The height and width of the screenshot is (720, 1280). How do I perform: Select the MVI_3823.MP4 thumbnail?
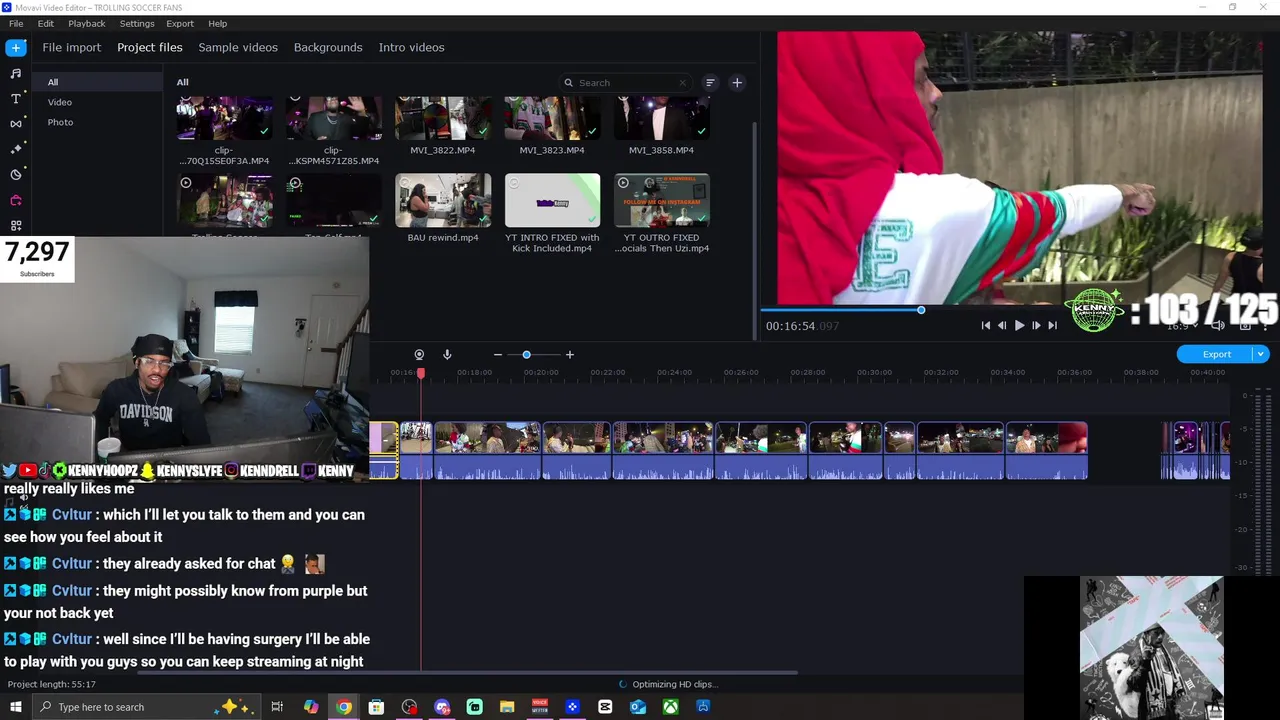point(552,119)
